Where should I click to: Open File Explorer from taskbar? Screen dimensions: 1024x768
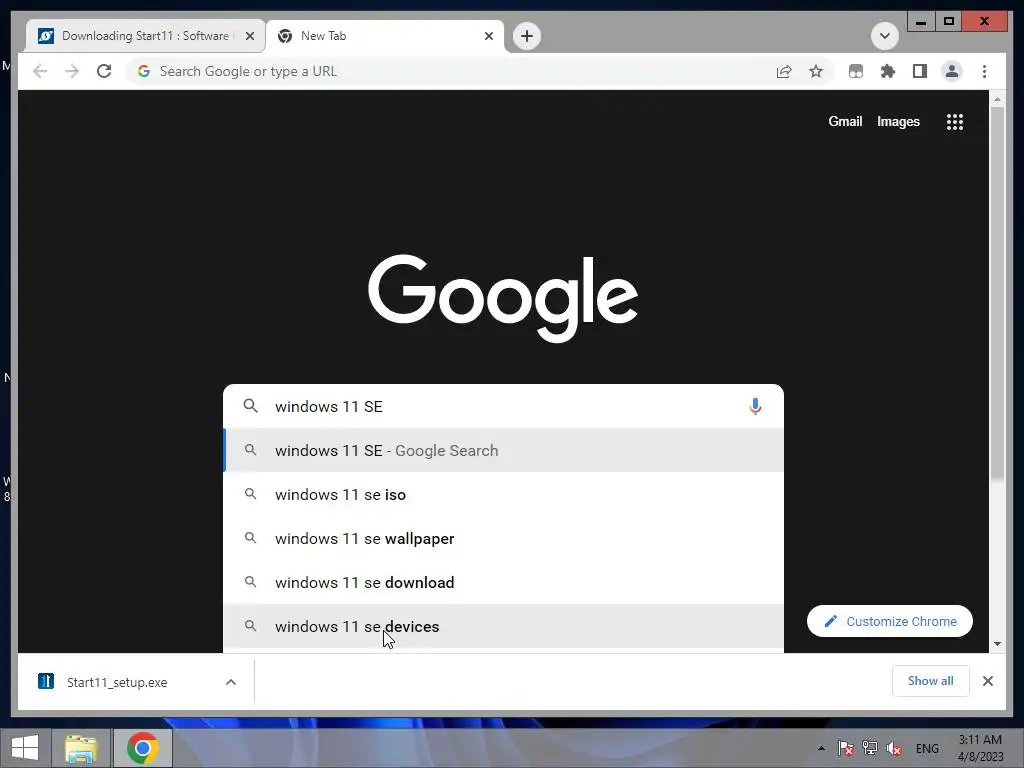(82, 748)
